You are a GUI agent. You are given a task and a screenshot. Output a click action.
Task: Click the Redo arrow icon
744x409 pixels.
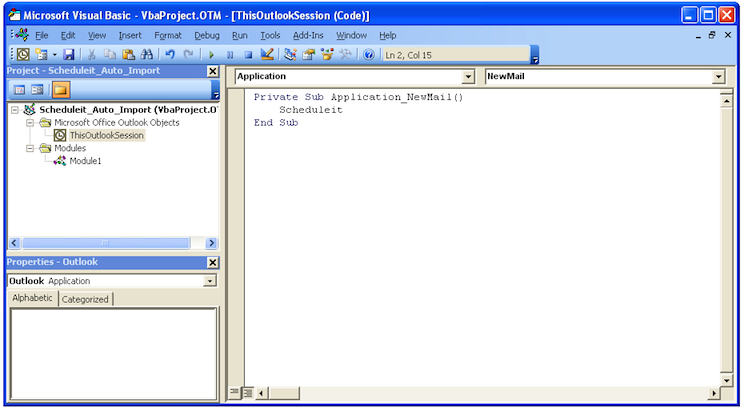[188, 55]
